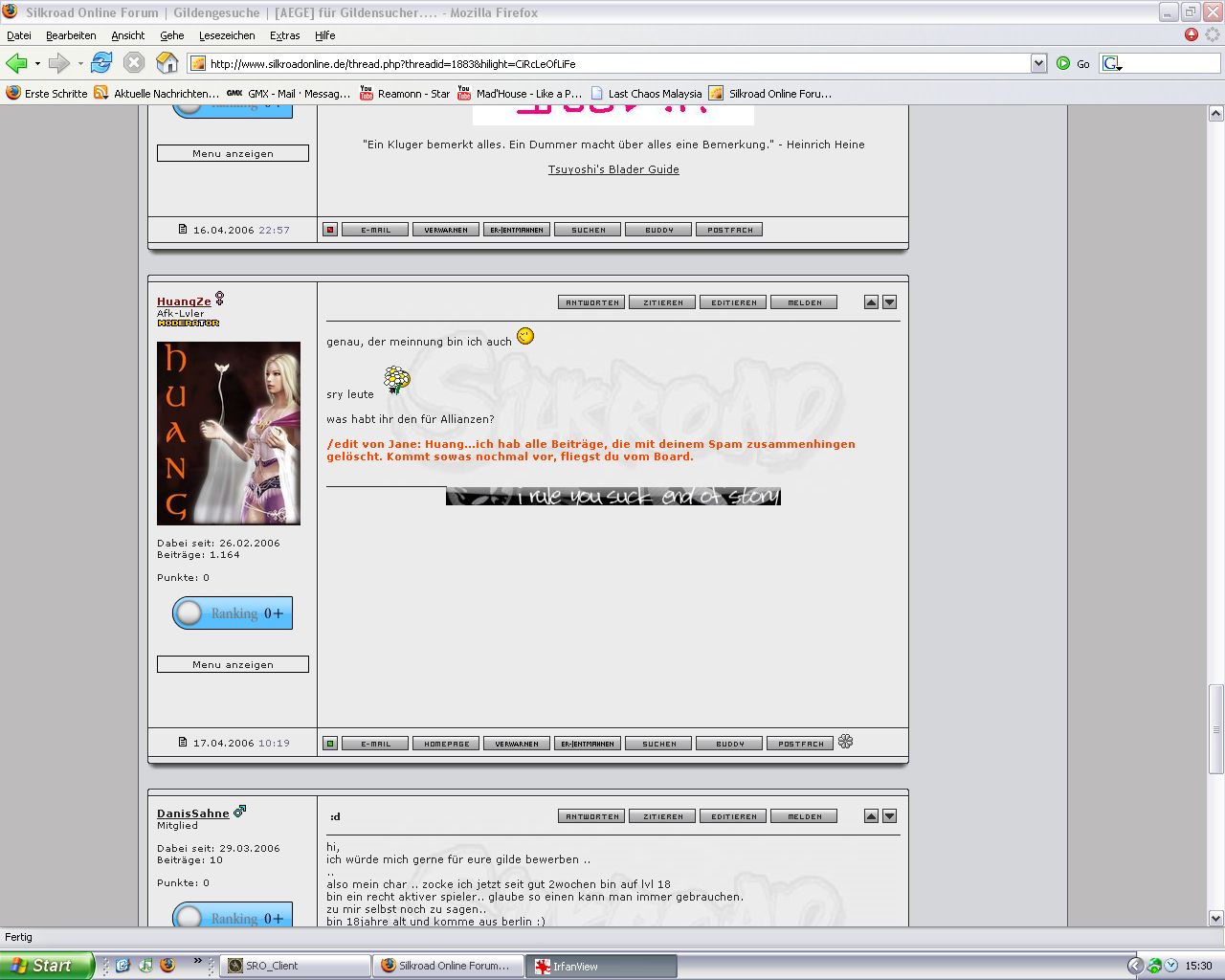Screen dimensions: 1225x980
Task: Click the red offline status indicator
Action: pyautogui.click(x=330, y=230)
